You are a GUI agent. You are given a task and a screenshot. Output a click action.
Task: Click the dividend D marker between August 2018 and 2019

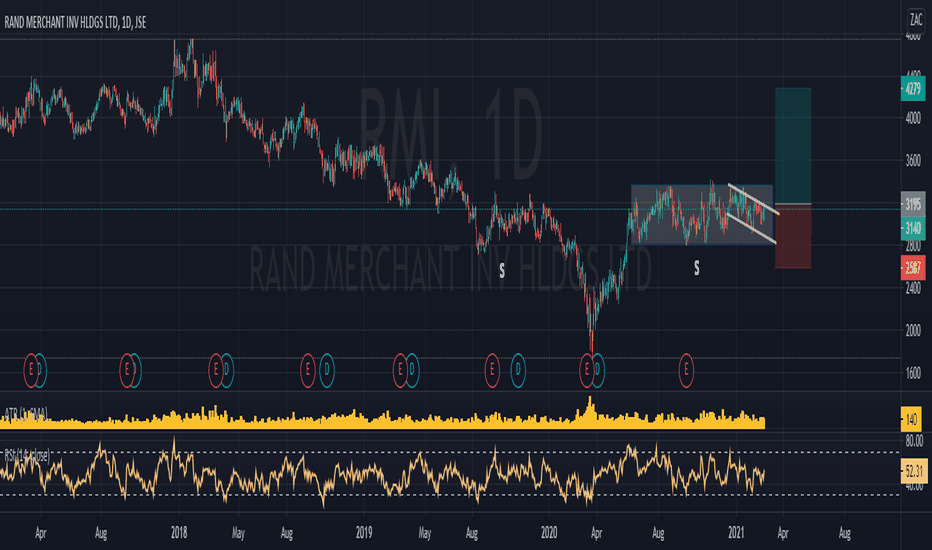[x=326, y=370]
